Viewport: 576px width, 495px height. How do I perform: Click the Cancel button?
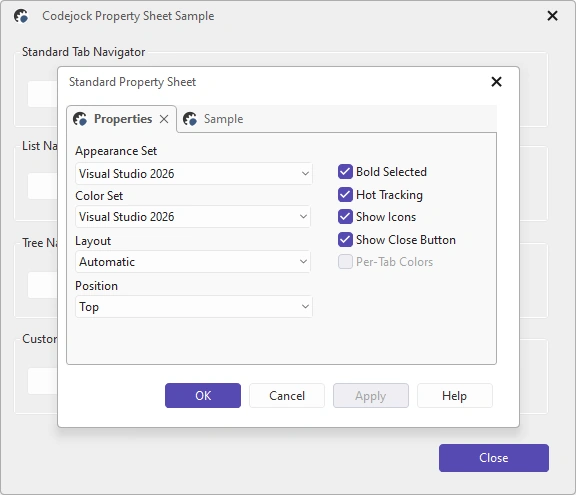[x=287, y=395]
